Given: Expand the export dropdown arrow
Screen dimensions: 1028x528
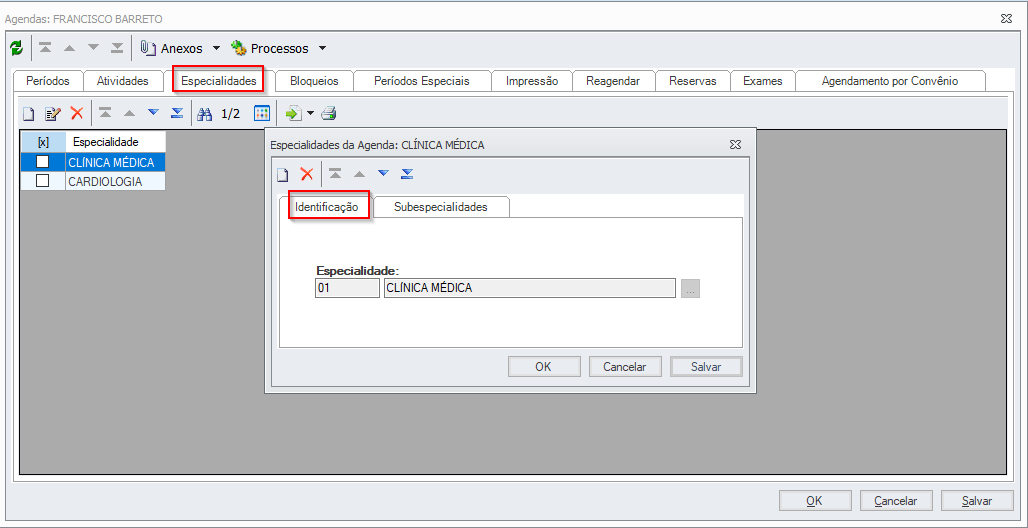Looking at the screenshot, I should point(310,114).
